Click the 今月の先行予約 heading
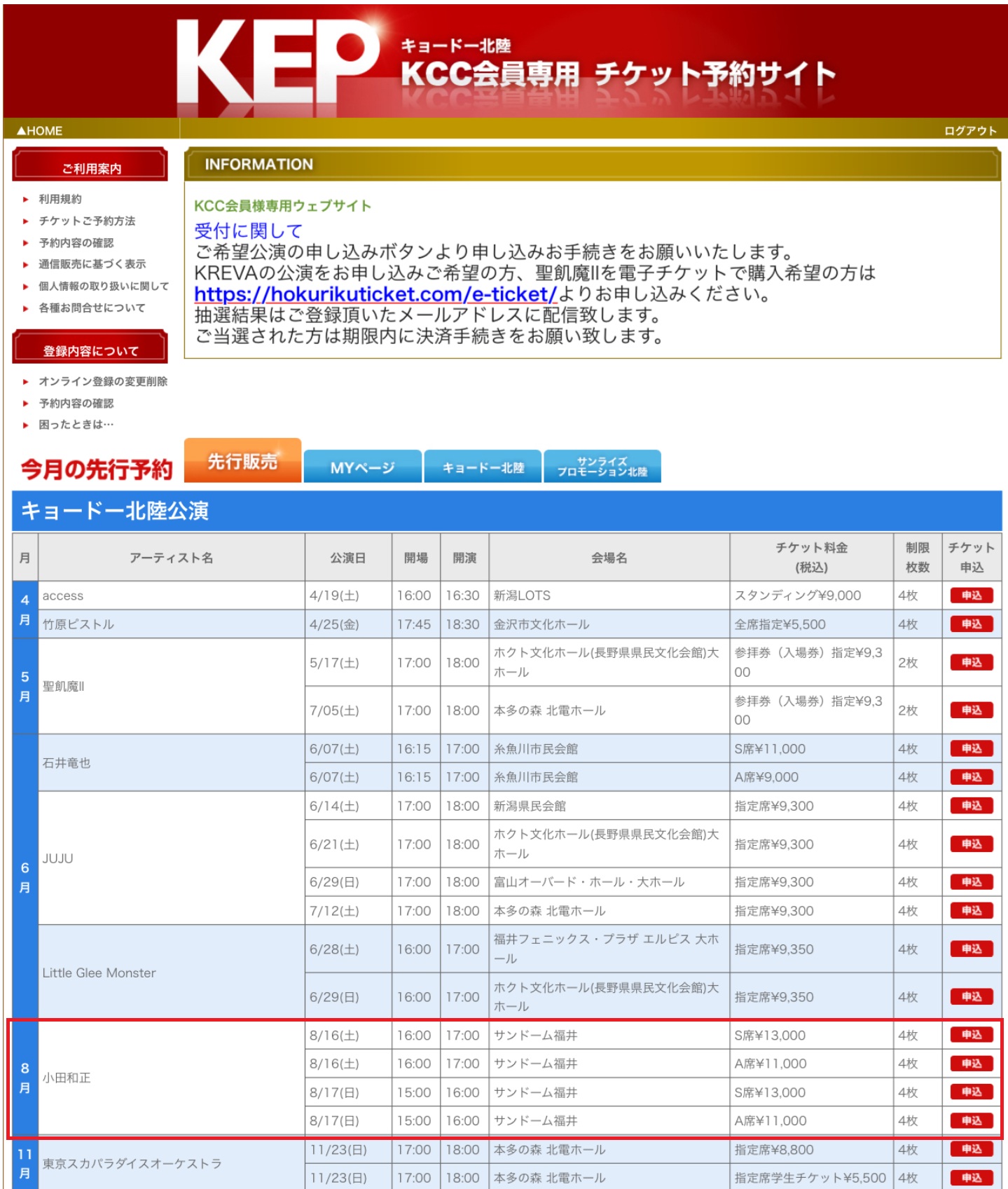 tap(97, 469)
